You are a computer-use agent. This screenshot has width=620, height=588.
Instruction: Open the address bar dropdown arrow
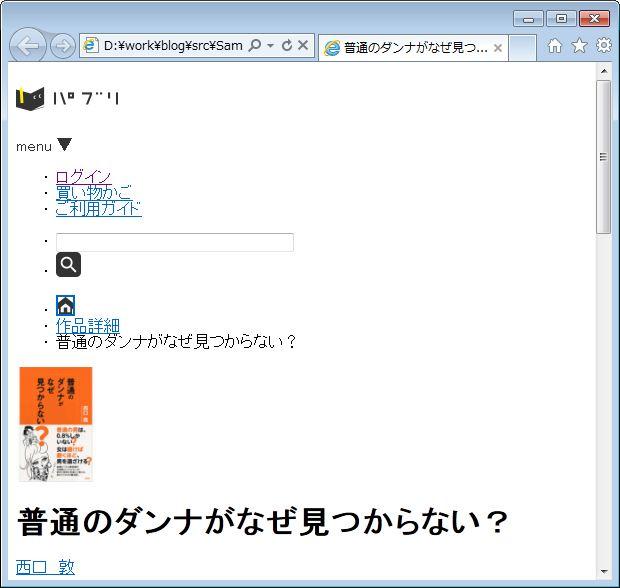[x=270, y=46]
